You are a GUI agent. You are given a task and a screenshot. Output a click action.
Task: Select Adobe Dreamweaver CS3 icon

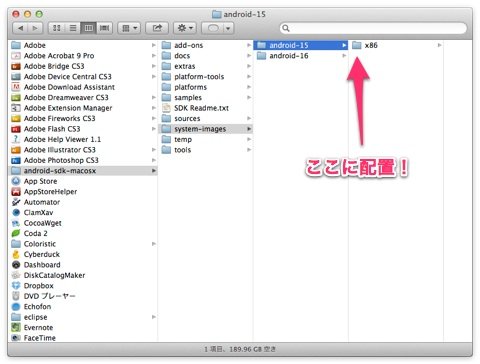tap(16, 97)
